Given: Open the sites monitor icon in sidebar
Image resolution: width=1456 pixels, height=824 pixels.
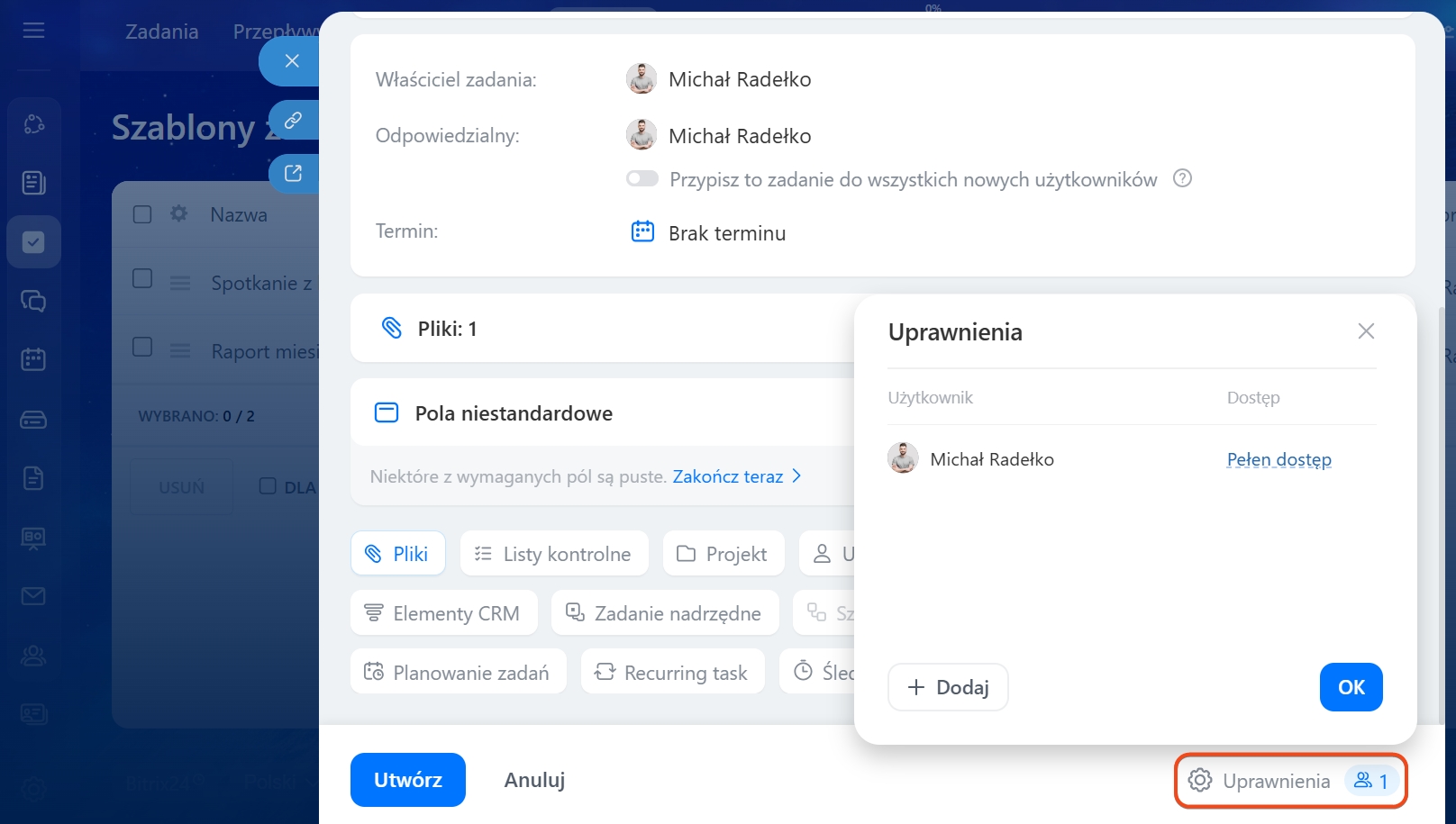Looking at the screenshot, I should pyautogui.click(x=33, y=538).
